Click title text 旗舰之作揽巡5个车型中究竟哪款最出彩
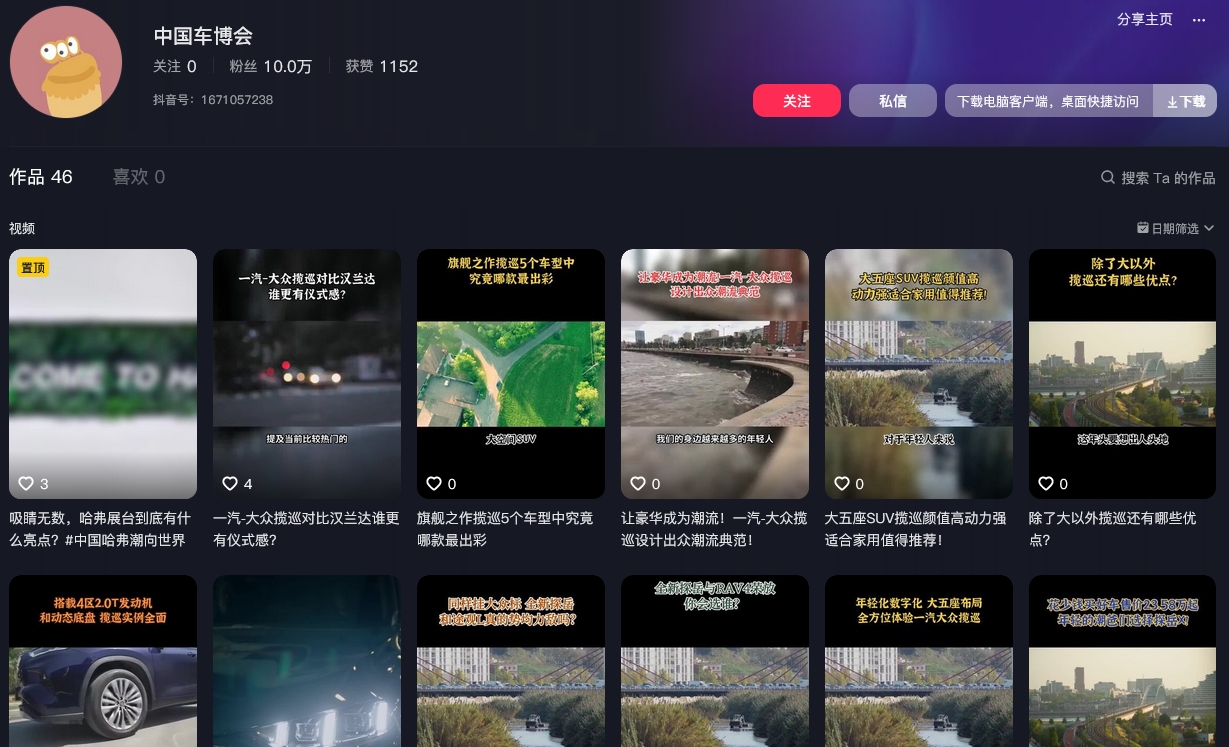This screenshot has width=1229, height=747. (x=505, y=529)
